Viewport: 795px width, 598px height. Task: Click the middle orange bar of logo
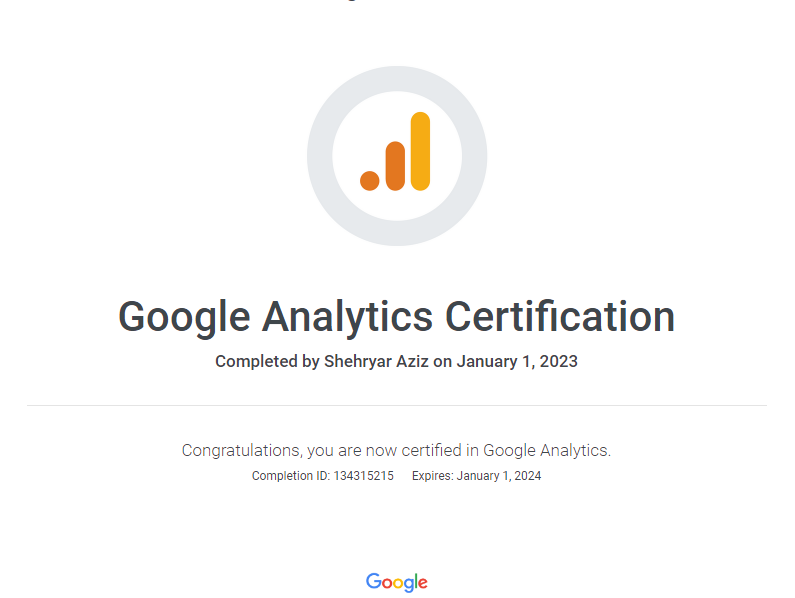tap(395, 165)
